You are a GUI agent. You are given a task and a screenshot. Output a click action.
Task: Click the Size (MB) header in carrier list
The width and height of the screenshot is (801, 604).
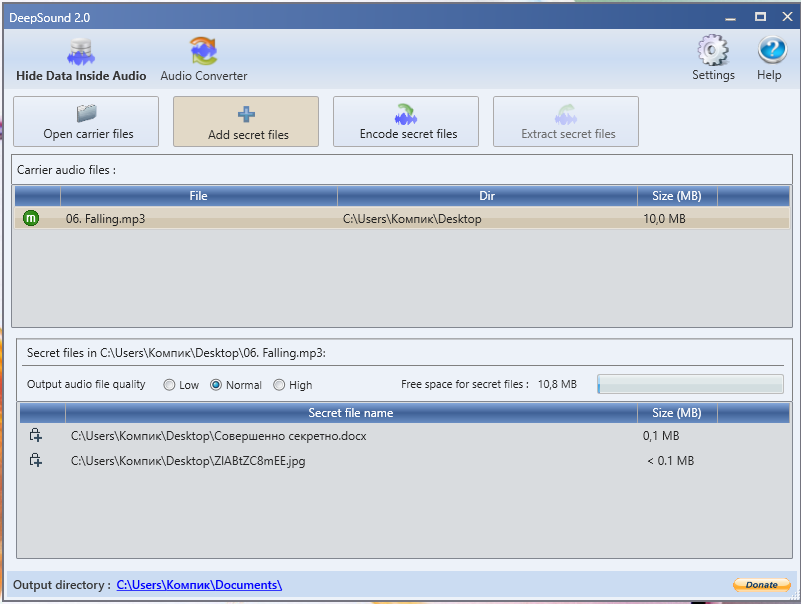tap(677, 196)
